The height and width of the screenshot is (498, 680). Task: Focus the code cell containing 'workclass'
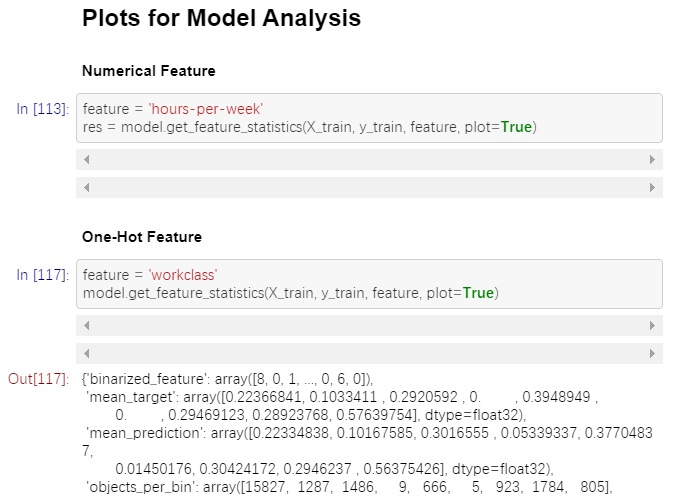coord(369,284)
